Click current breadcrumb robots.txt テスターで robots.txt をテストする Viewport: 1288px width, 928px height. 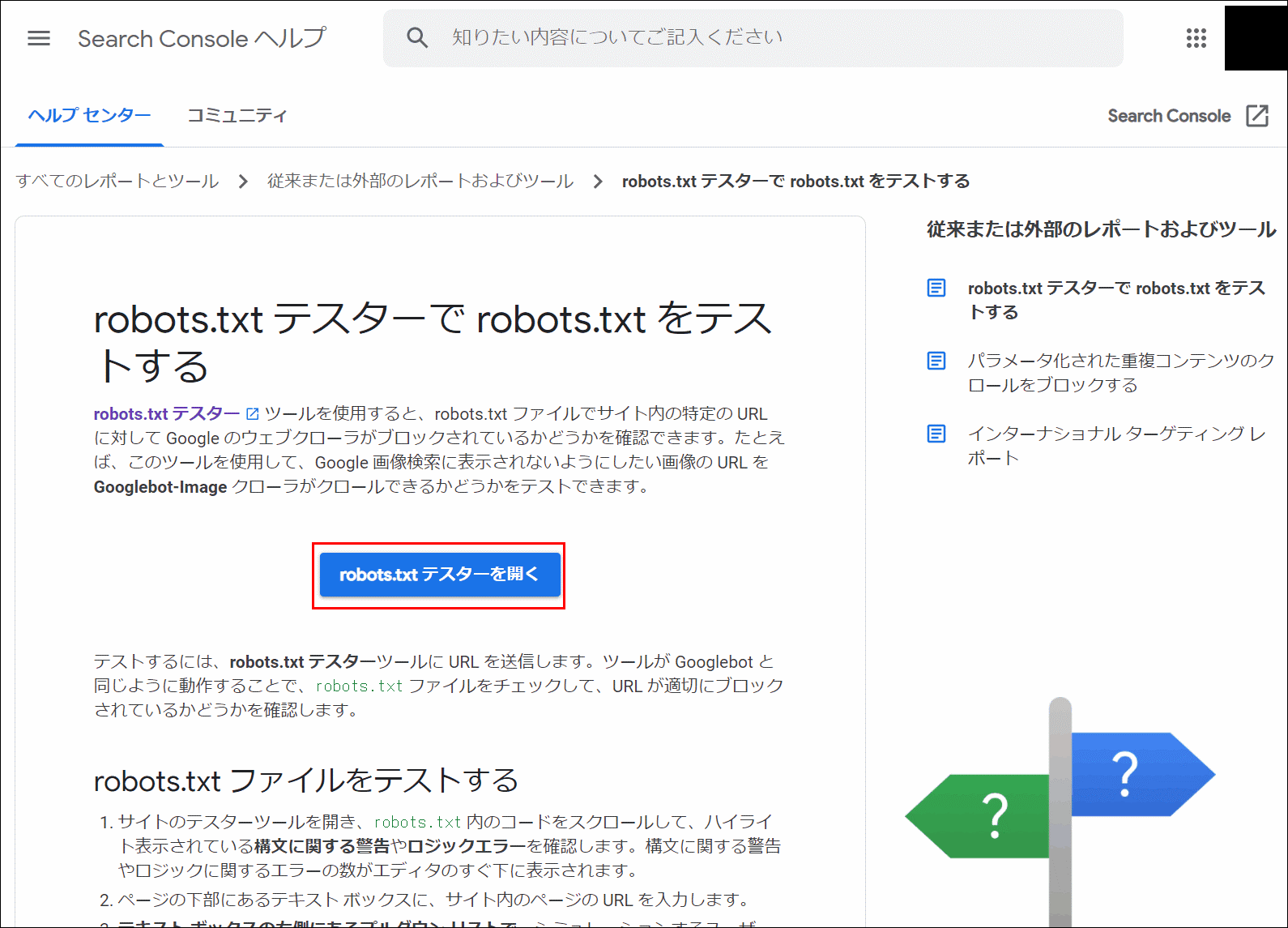795,181
